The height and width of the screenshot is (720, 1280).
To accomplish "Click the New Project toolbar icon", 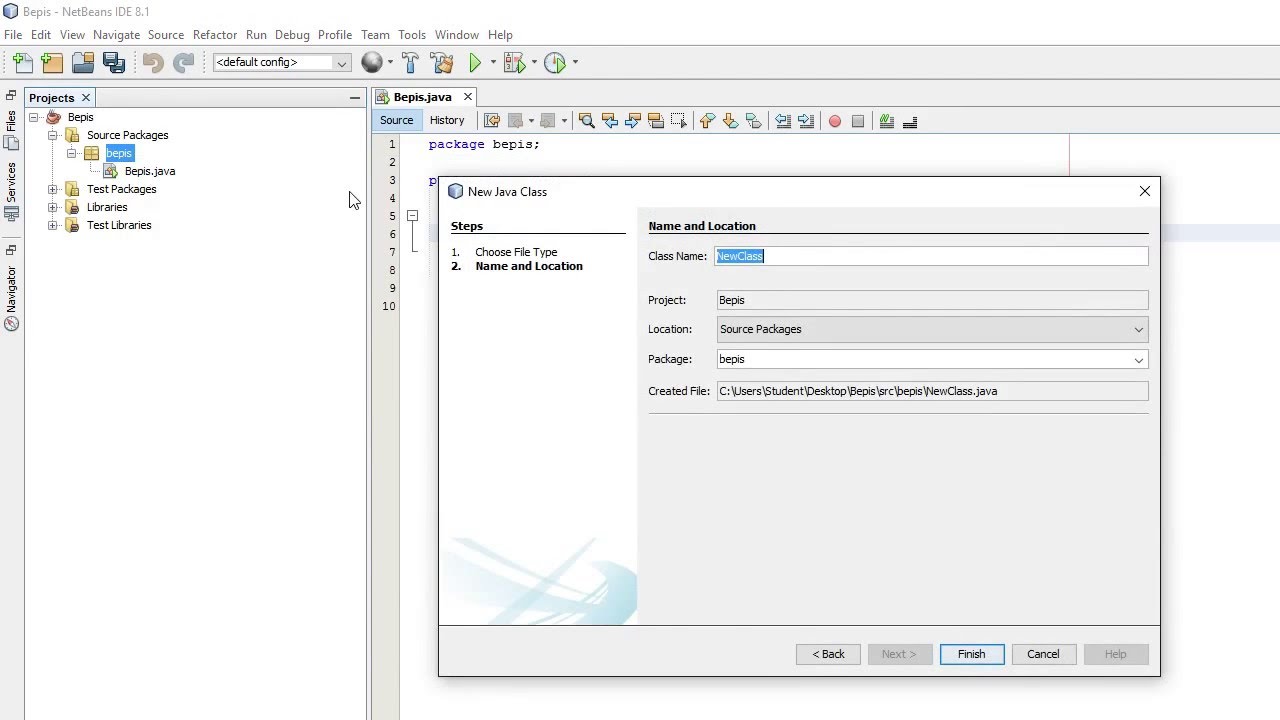I will pos(52,62).
